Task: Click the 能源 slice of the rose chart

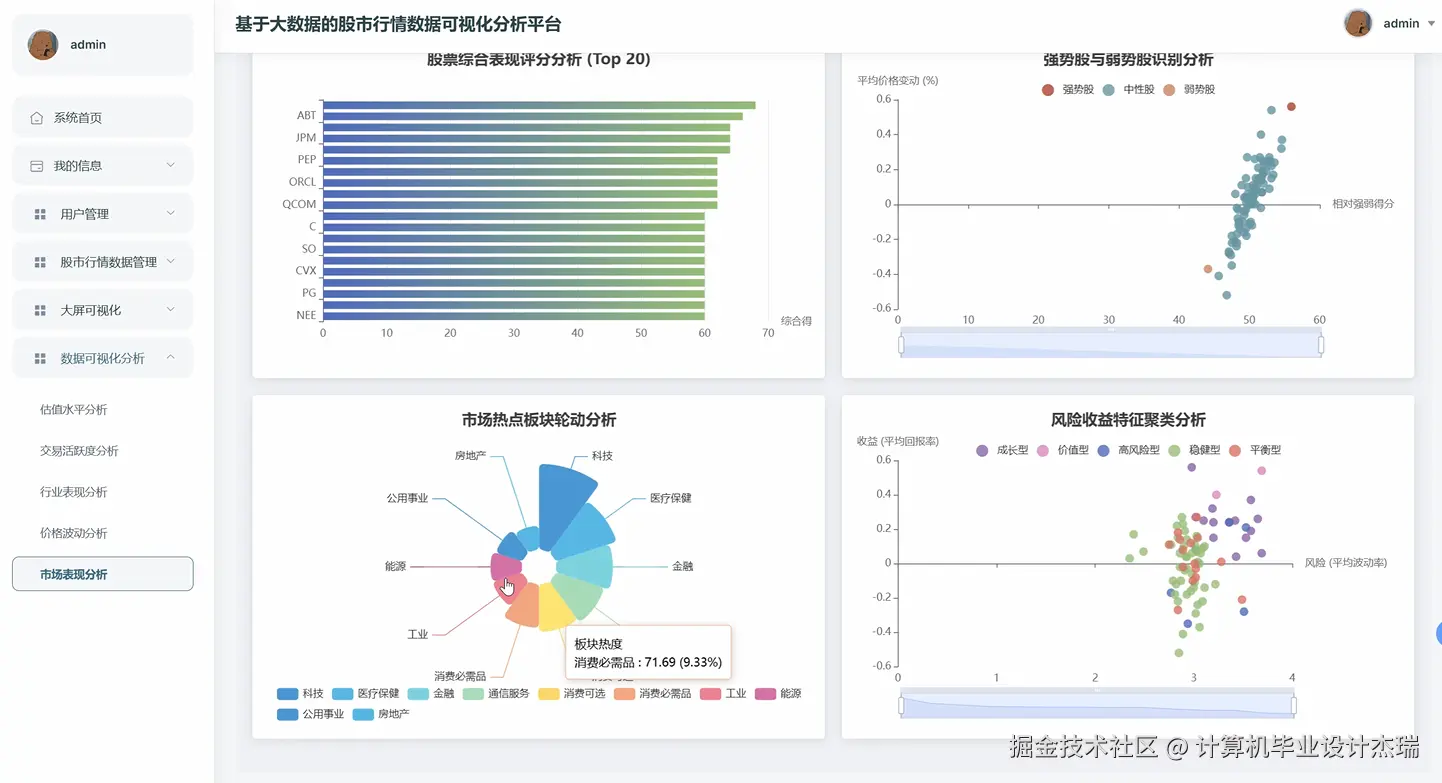Action: (506, 566)
